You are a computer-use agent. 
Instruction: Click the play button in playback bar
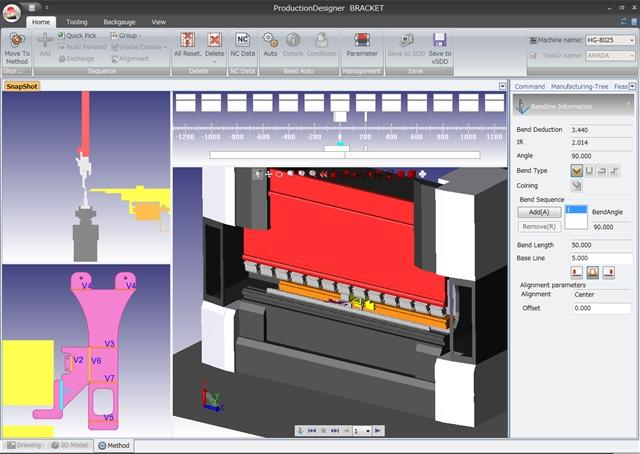pyautogui.click(x=378, y=431)
